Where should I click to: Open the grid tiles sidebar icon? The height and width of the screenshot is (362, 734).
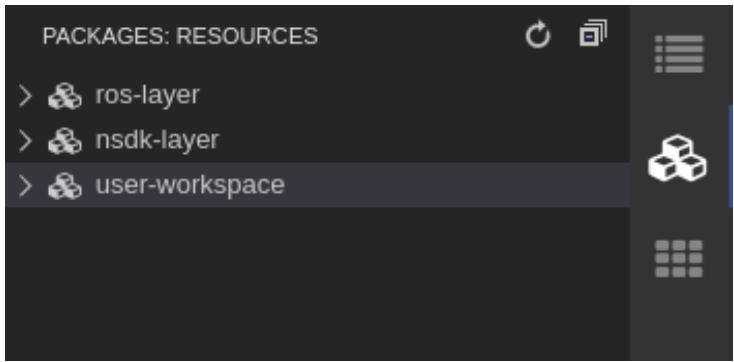coord(679,259)
